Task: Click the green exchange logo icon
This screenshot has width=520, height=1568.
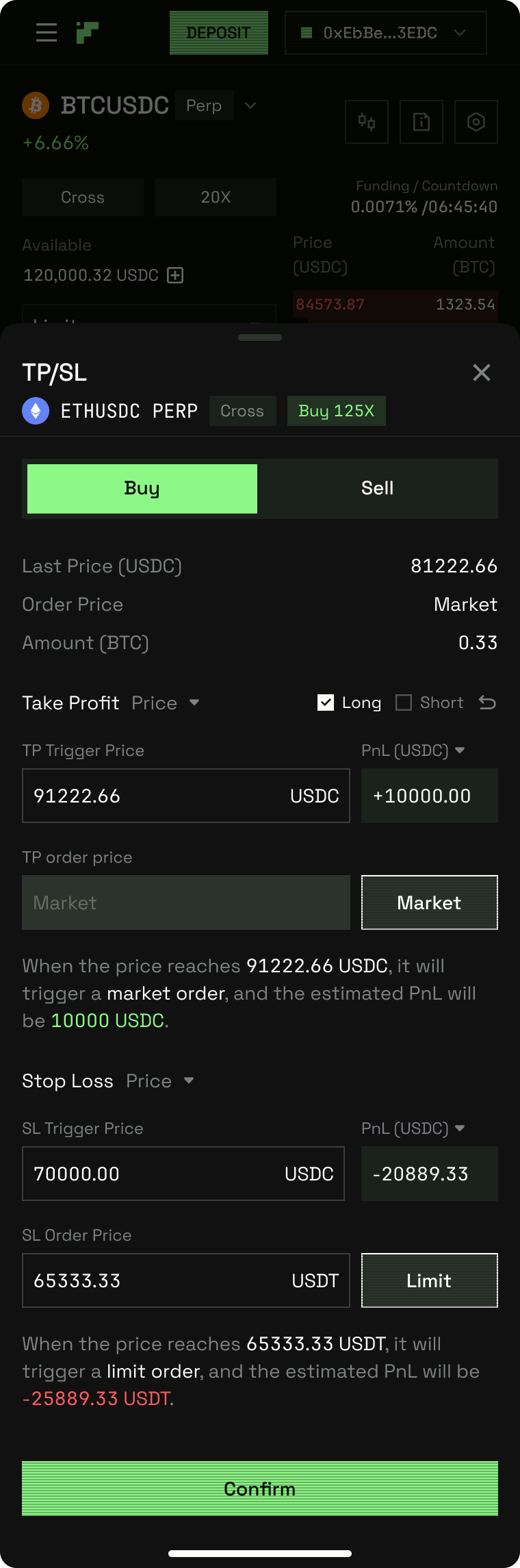Action: [88, 32]
